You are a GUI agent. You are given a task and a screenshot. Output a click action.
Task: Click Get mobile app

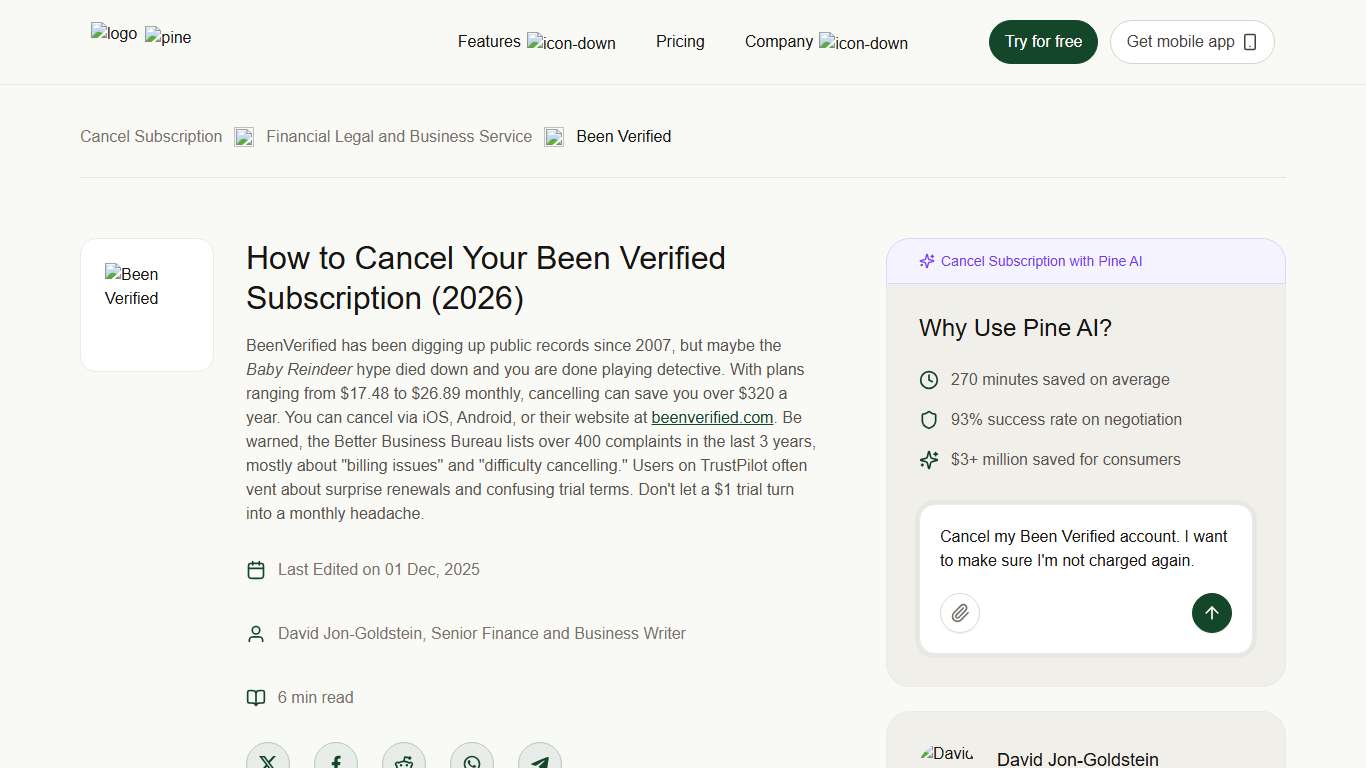[1191, 41]
